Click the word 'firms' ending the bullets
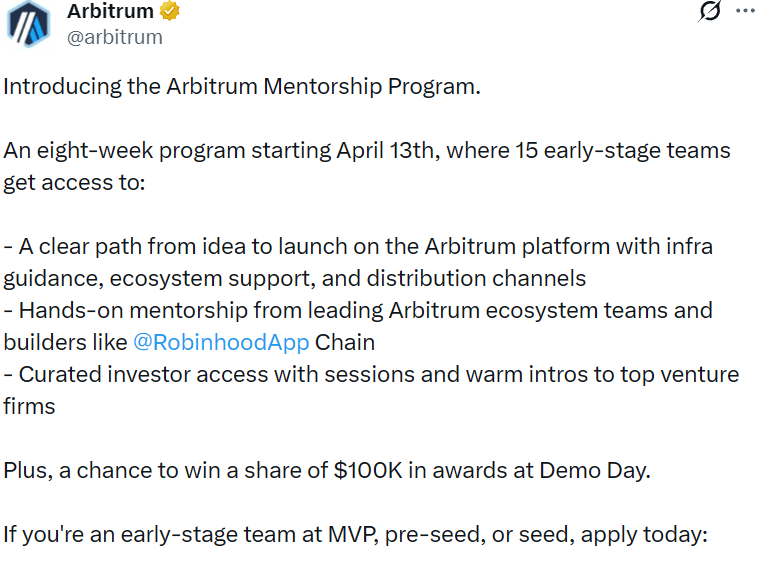This screenshot has width=766, height=564. [x=29, y=406]
